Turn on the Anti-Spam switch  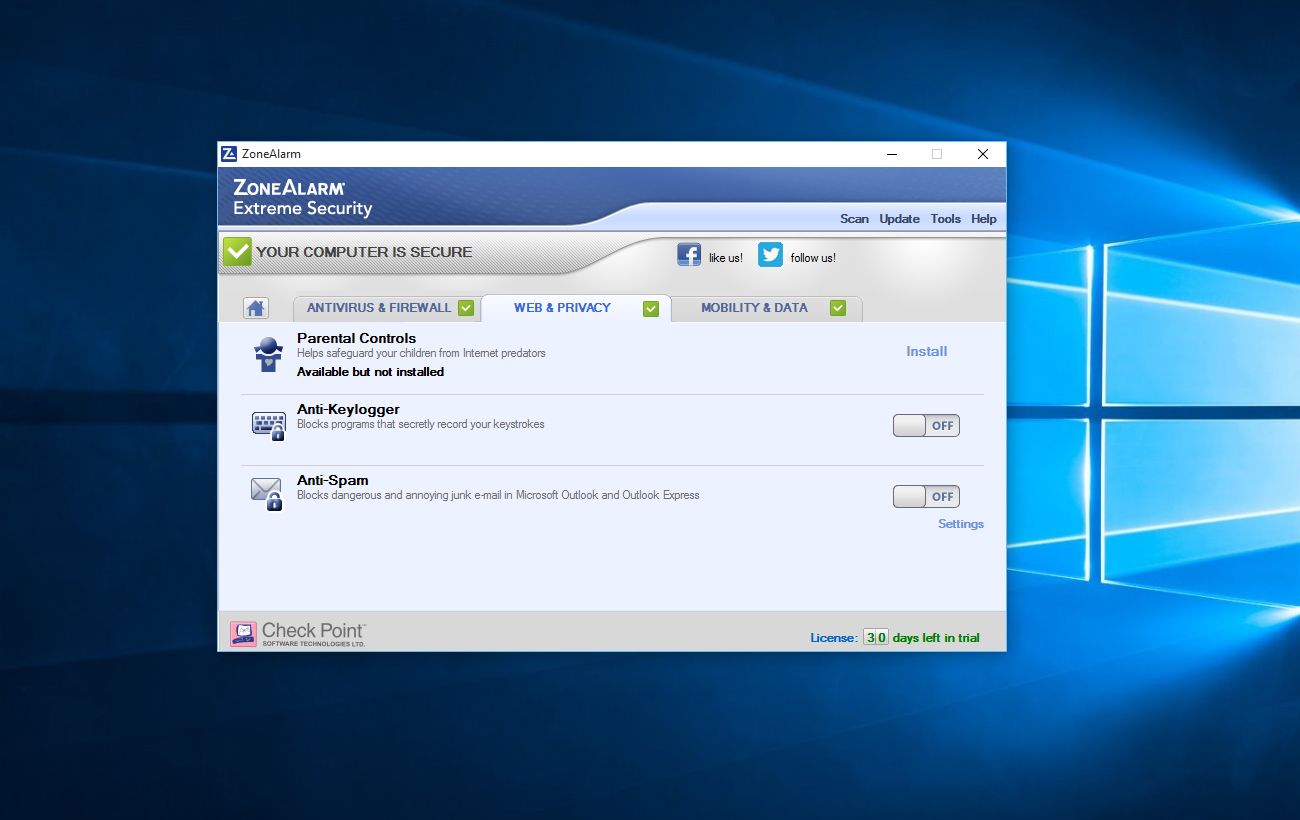click(926, 497)
